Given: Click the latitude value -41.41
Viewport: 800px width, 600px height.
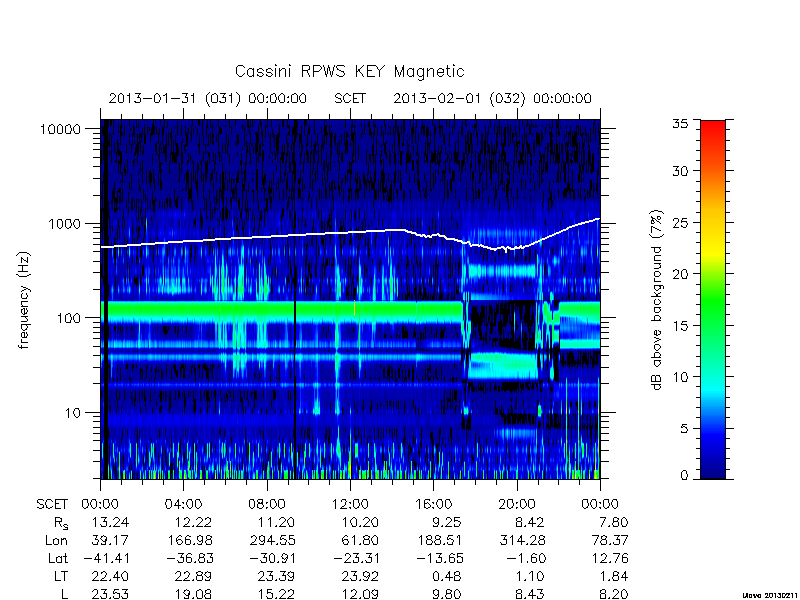Looking at the screenshot, I should pos(106,558).
